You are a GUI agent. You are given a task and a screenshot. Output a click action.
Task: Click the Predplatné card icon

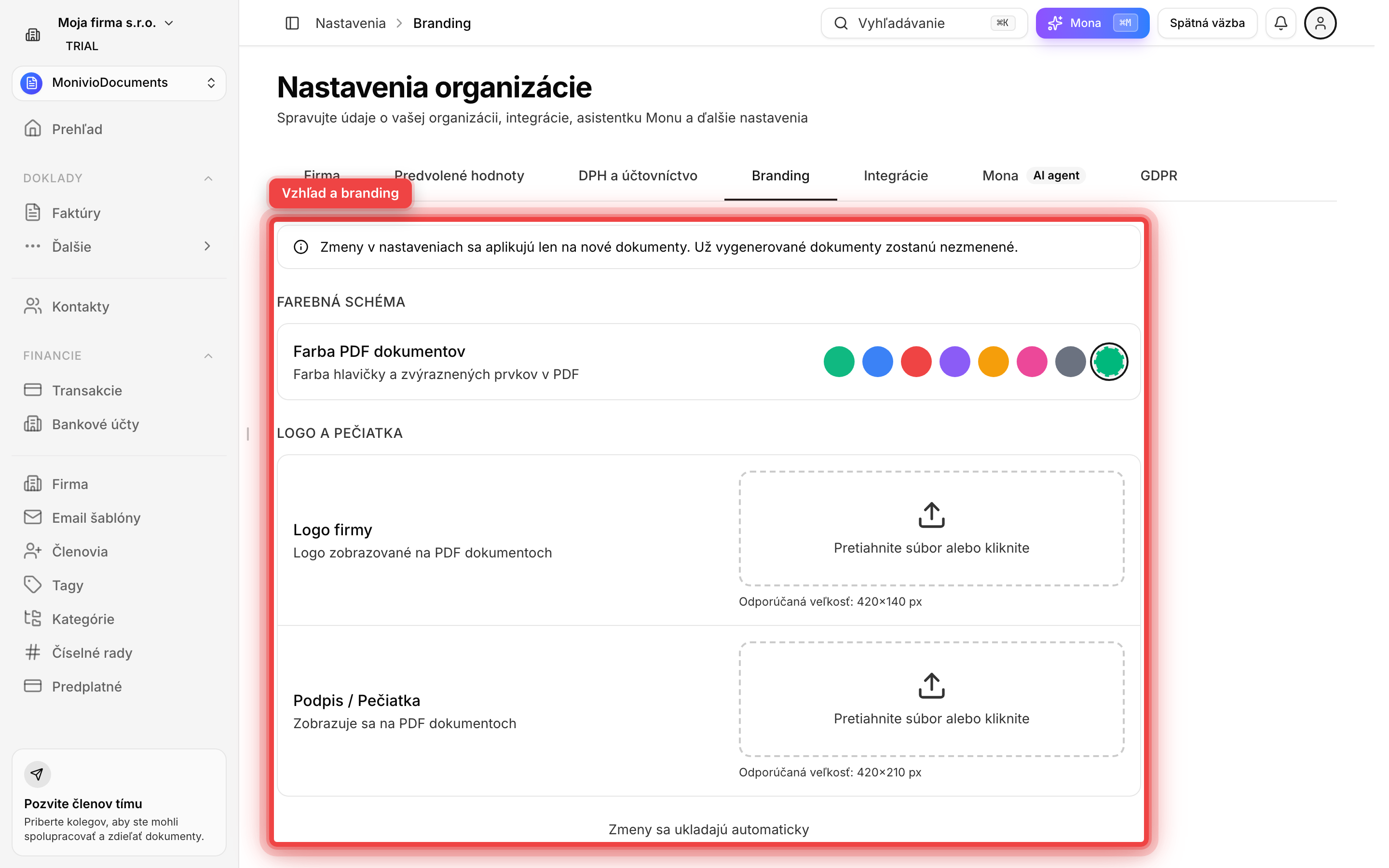tap(33, 686)
